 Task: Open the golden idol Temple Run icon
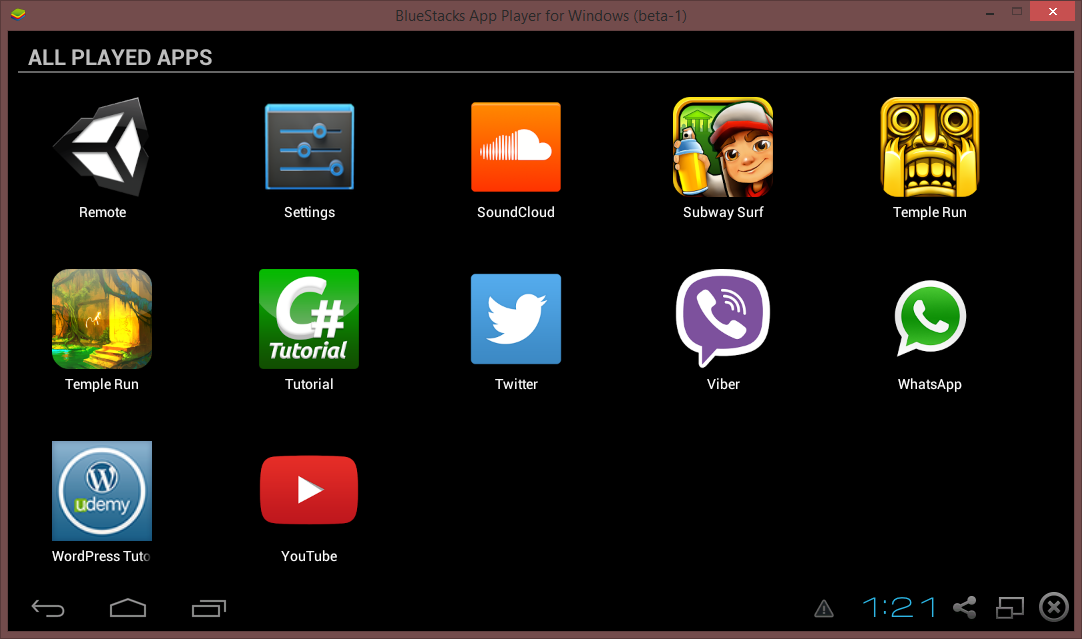[x=929, y=147]
